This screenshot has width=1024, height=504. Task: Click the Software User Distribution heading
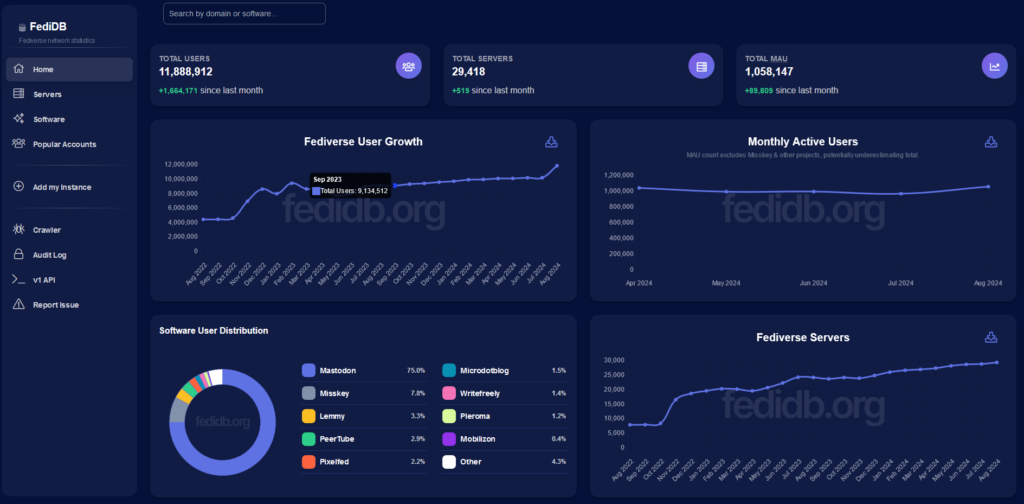214,330
